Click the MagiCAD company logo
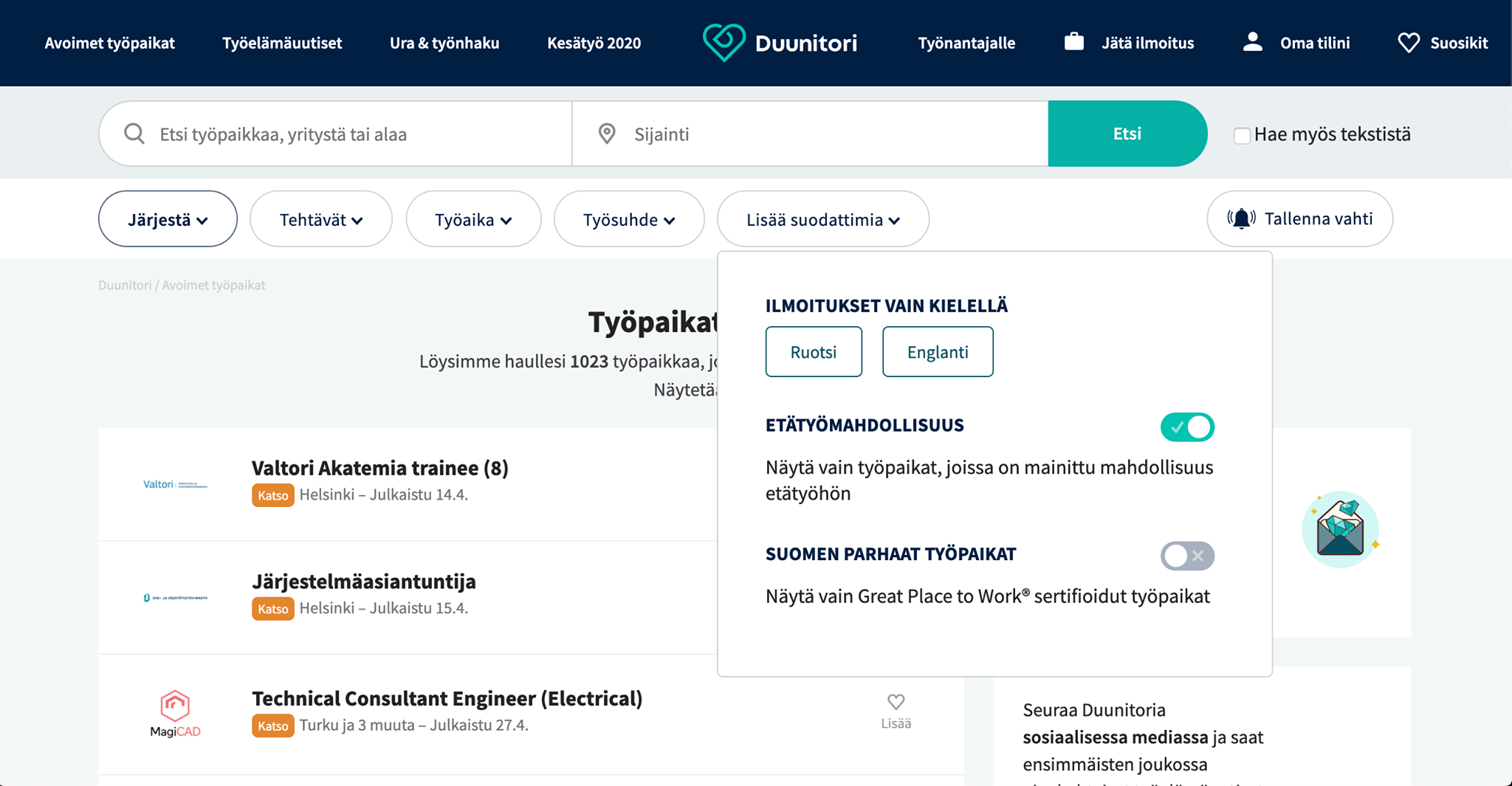 pos(175,714)
